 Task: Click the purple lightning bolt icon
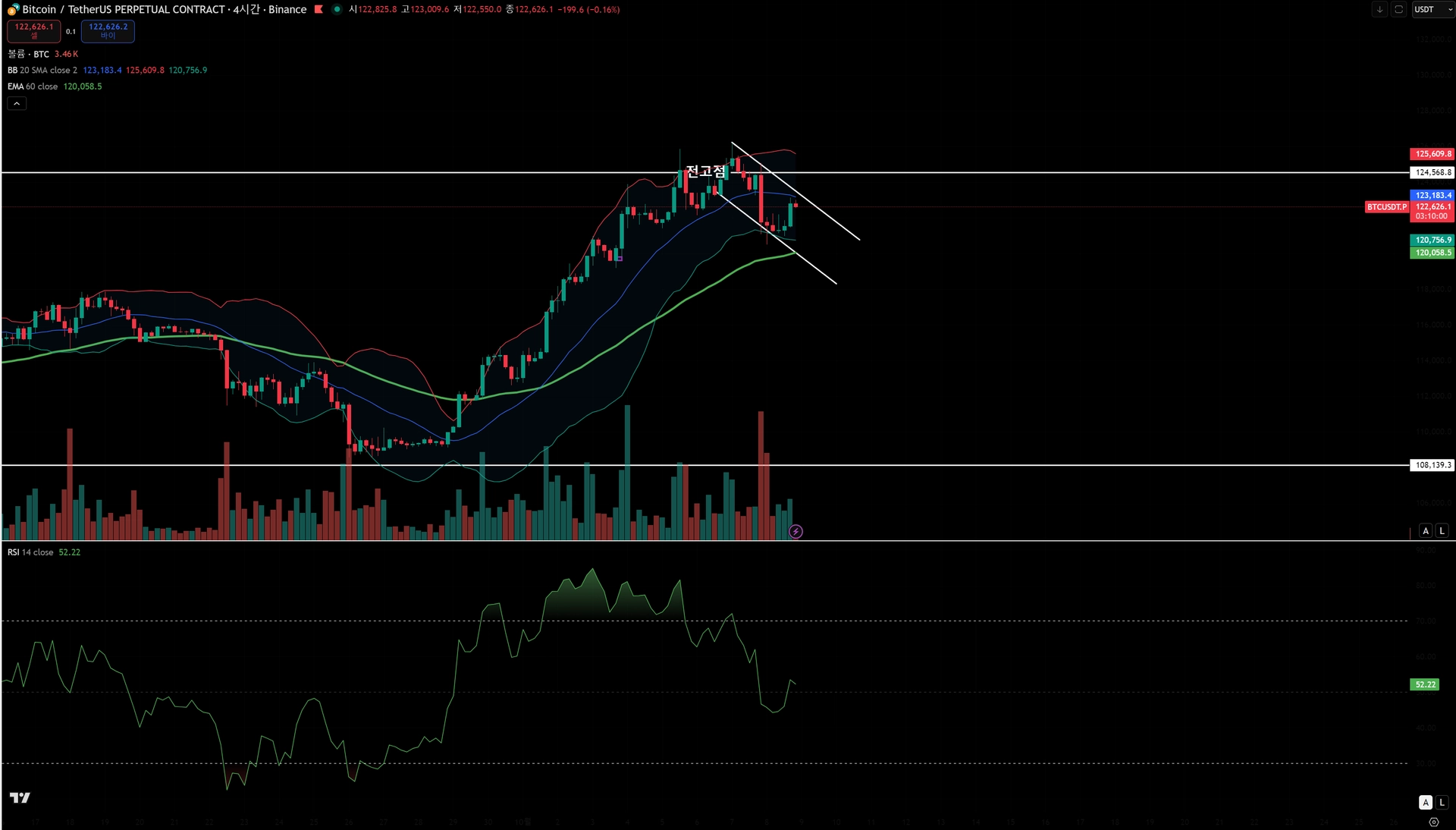795,532
